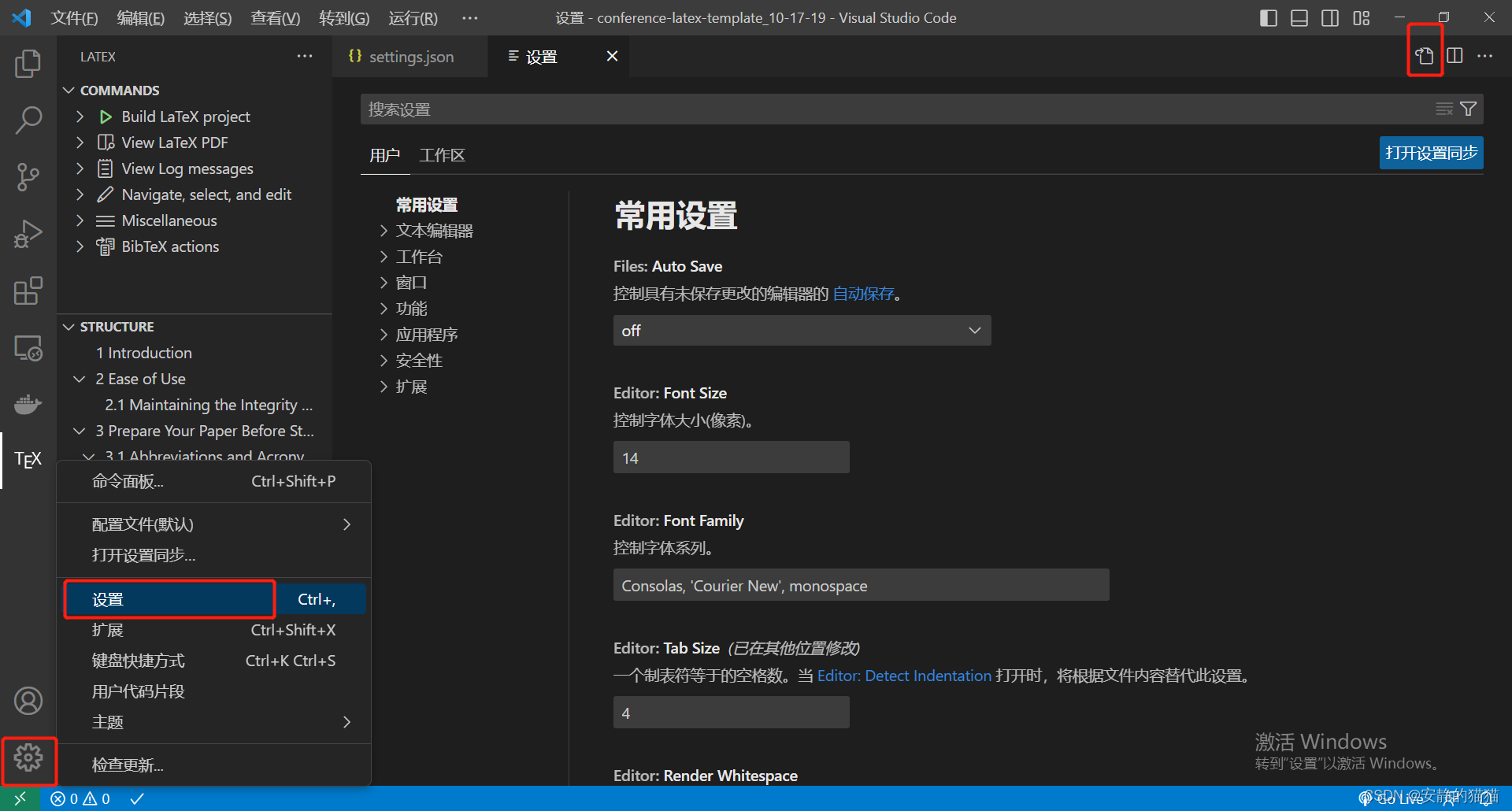This screenshot has width=1512, height=811.
Task: Click Editor Font Size input field
Action: (x=731, y=457)
